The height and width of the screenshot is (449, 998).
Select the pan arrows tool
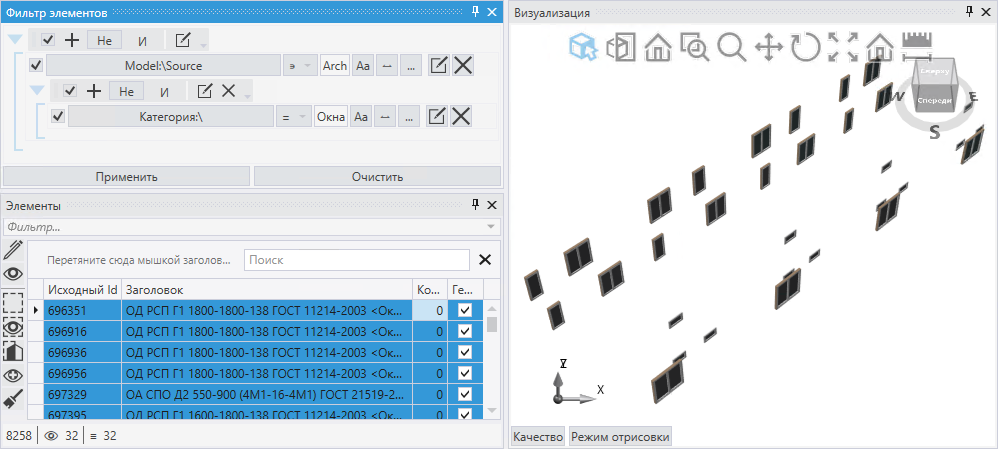(768, 47)
